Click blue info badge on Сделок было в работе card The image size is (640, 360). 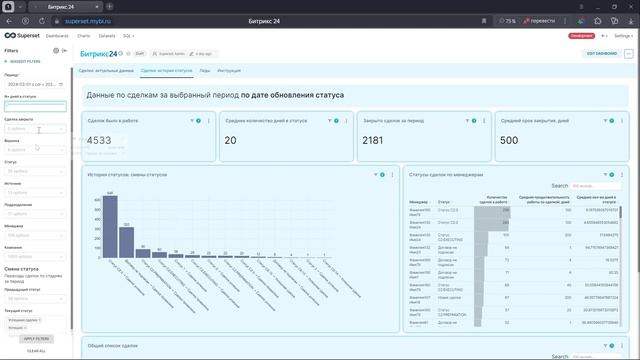[198, 121]
